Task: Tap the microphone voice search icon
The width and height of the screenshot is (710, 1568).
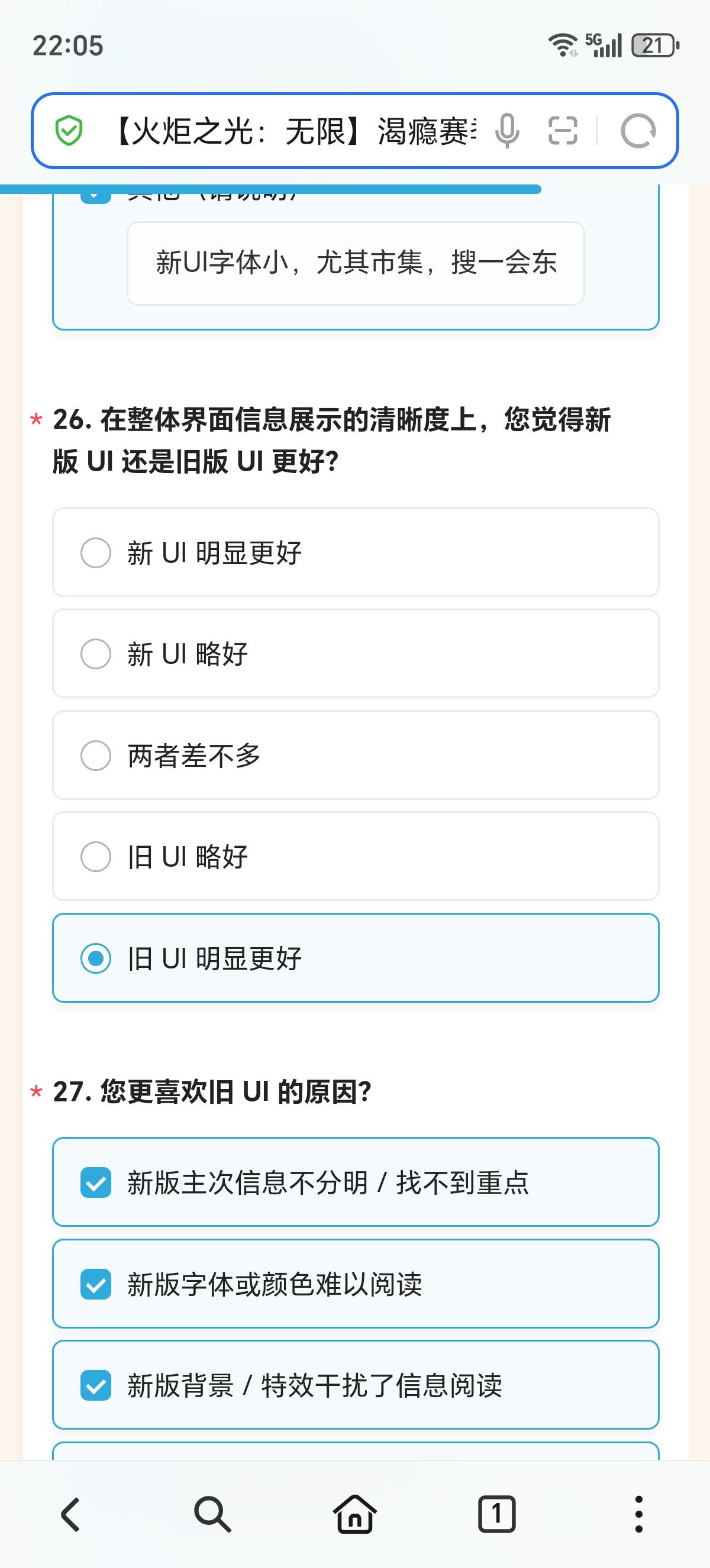Action: point(506,131)
